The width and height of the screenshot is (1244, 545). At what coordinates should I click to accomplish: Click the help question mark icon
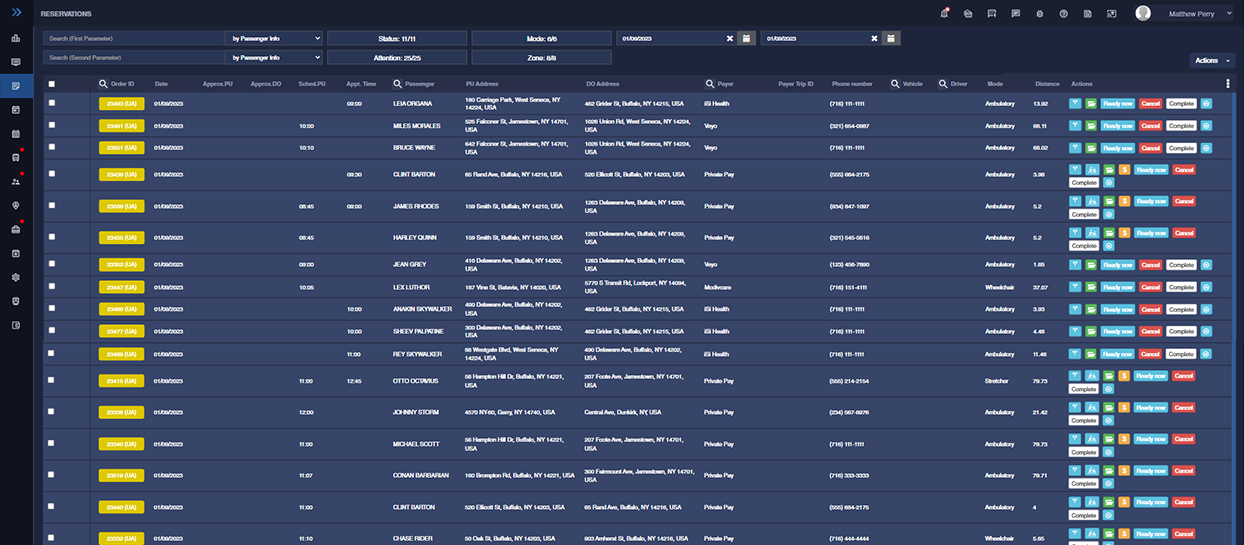click(1063, 14)
